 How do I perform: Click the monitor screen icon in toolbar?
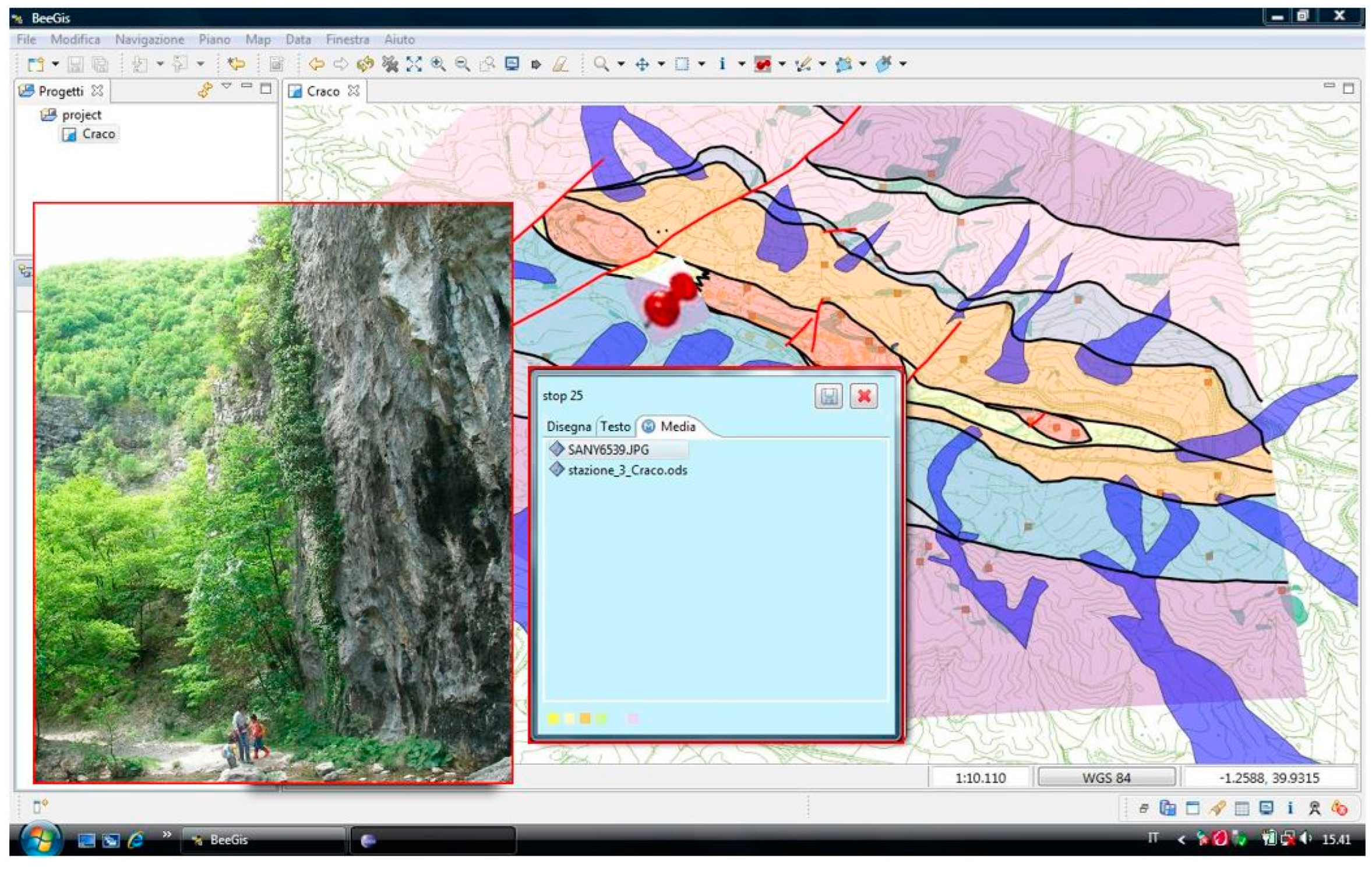click(x=512, y=63)
